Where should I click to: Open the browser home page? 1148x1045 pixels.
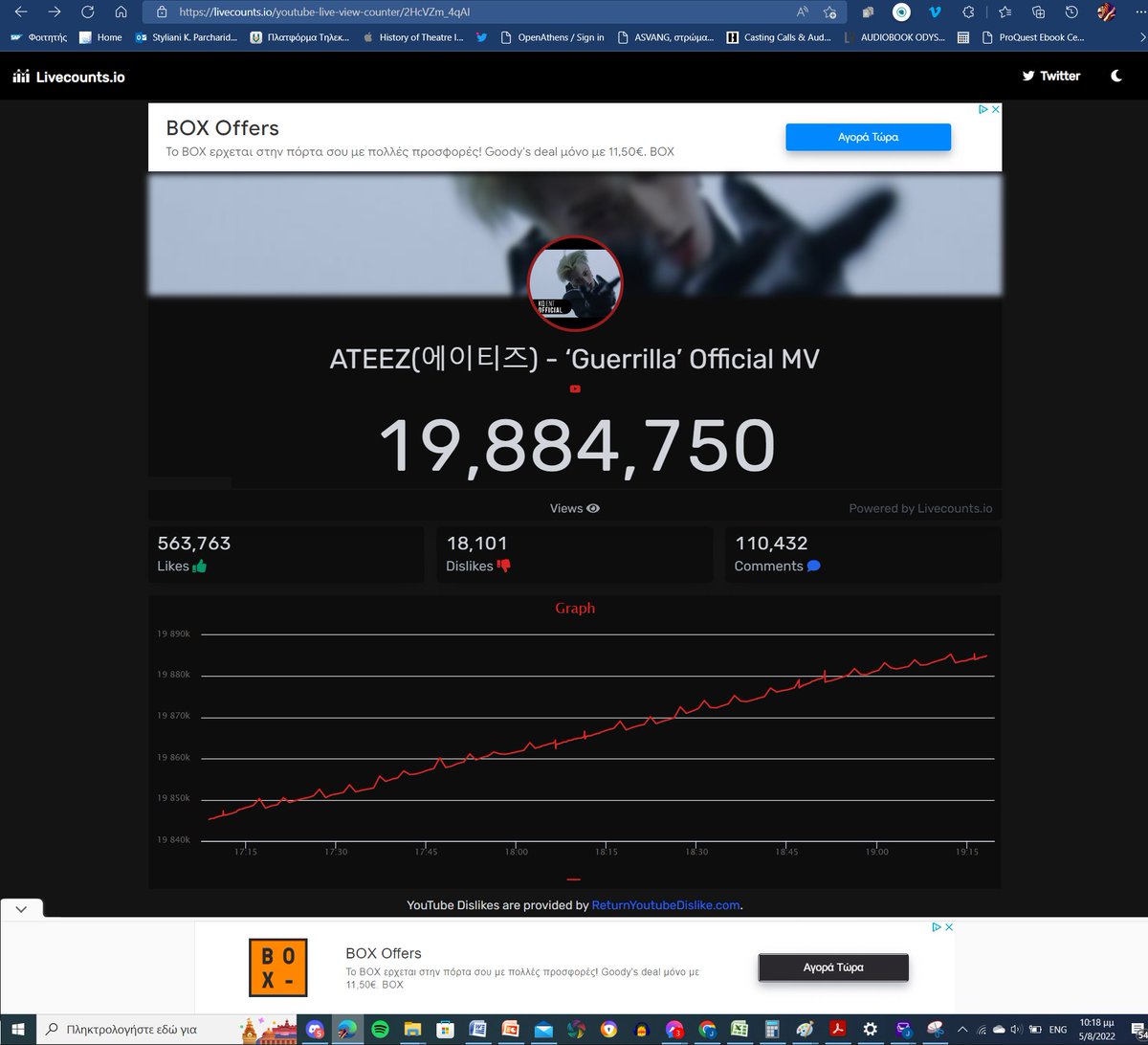(121, 12)
